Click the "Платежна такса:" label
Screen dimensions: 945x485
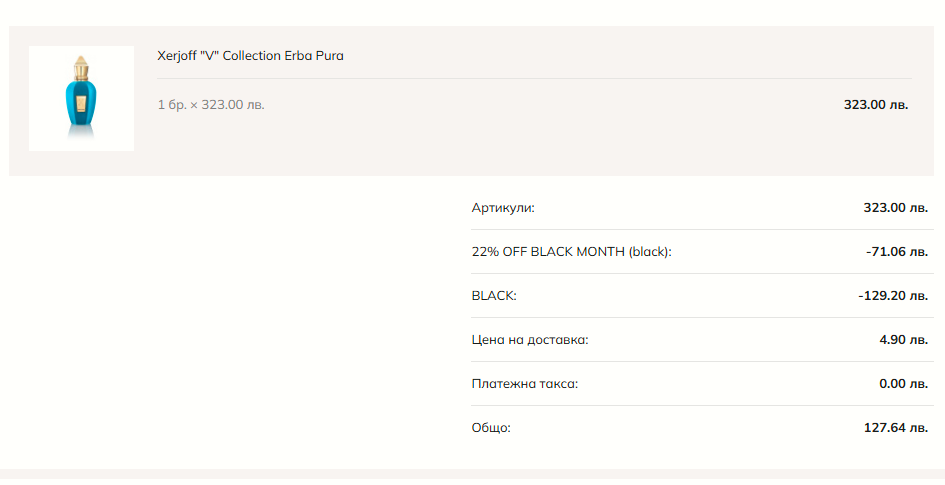525,384
